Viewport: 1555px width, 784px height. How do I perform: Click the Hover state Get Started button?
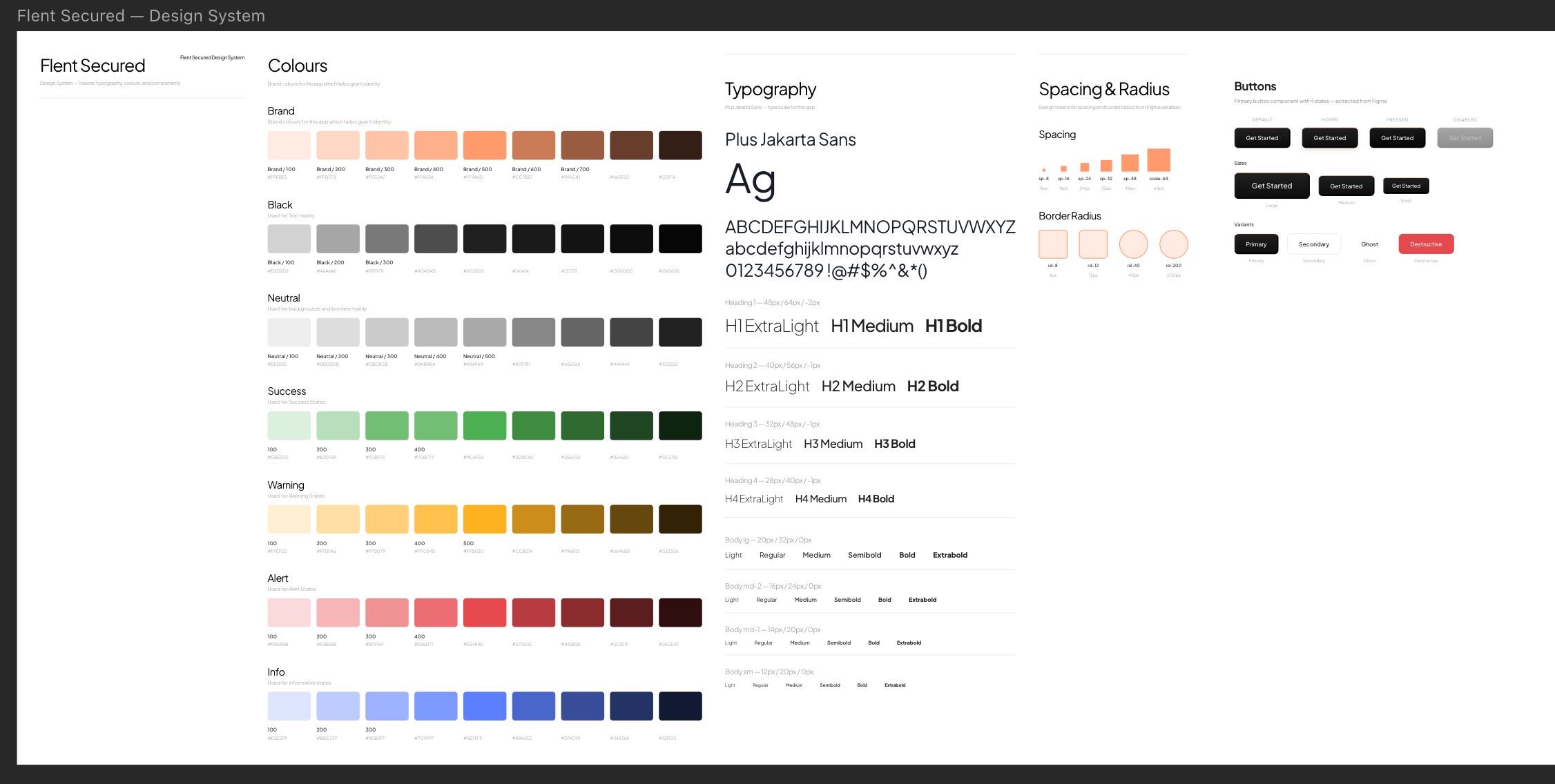click(1329, 138)
